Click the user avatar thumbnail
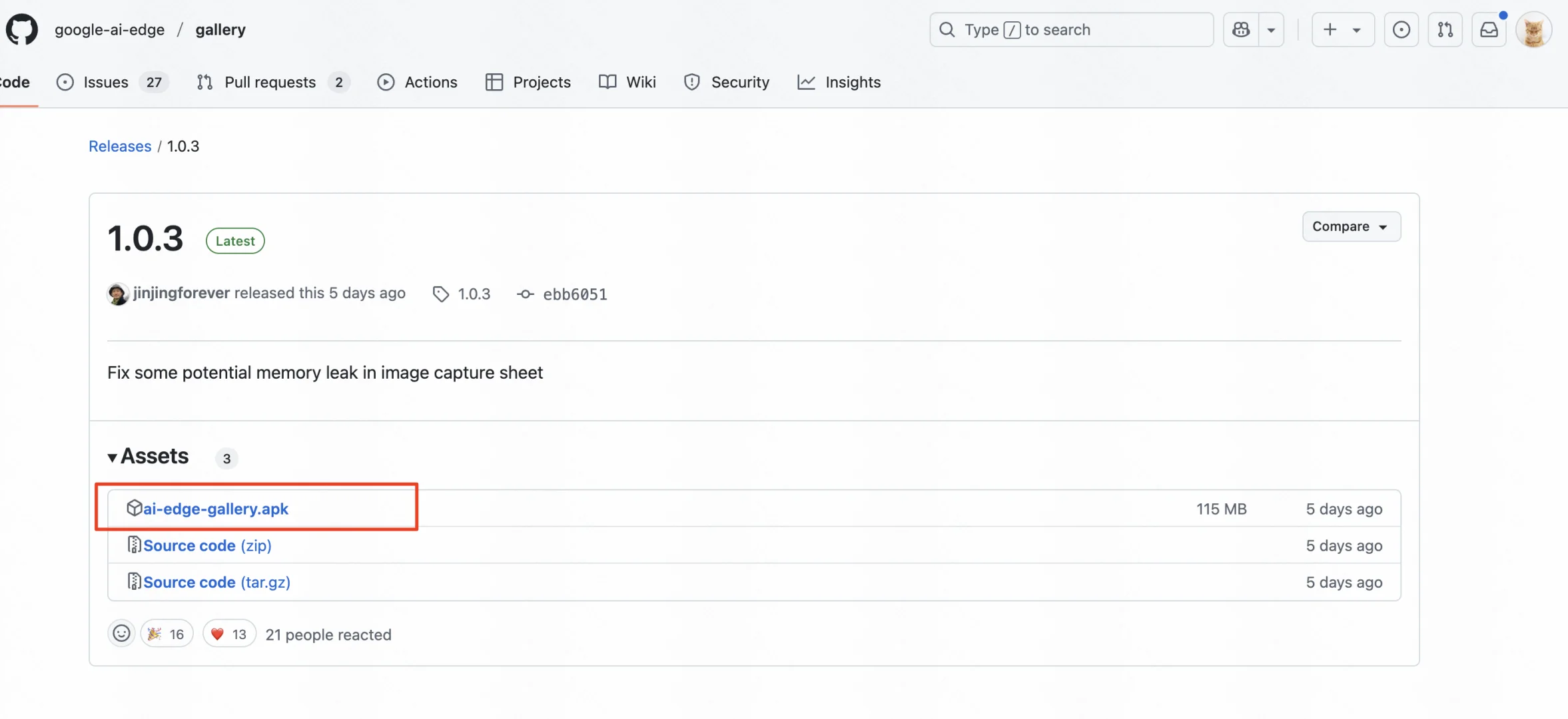The height and width of the screenshot is (719, 1568). click(x=1533, y=31)
